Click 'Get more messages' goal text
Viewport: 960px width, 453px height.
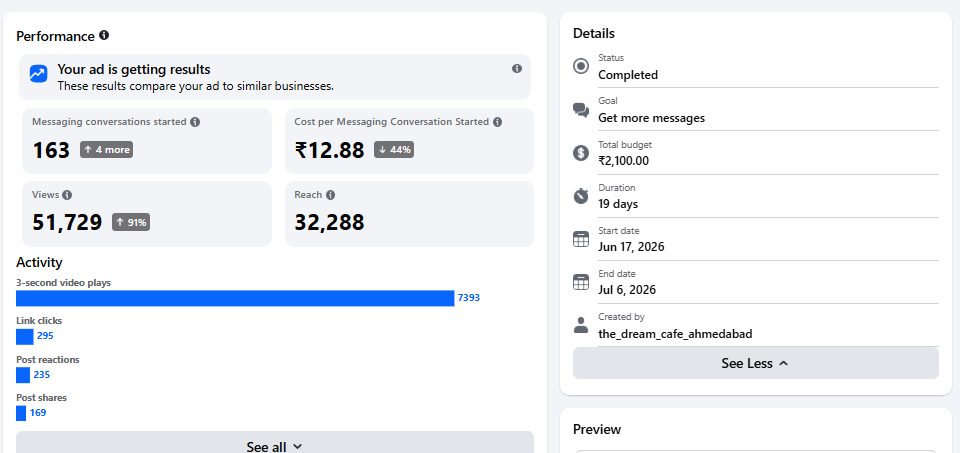coord(651,118)
